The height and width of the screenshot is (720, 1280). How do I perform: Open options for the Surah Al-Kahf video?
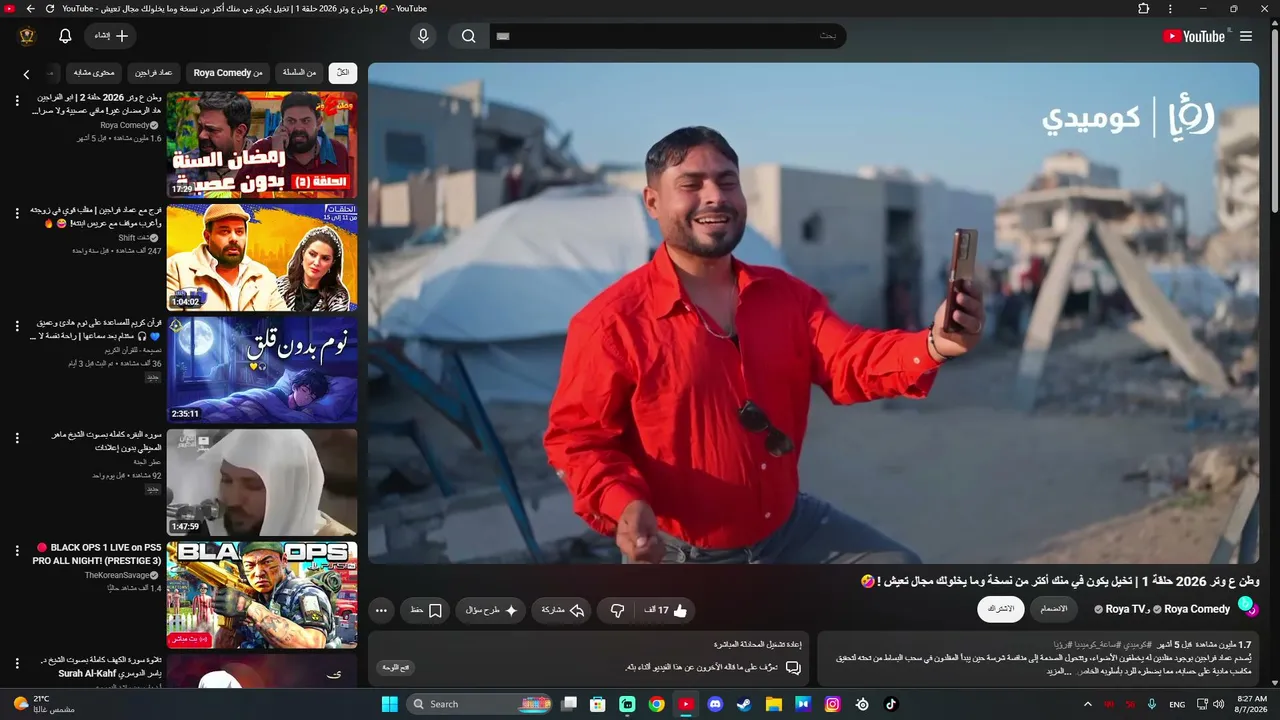pos(17,663)
